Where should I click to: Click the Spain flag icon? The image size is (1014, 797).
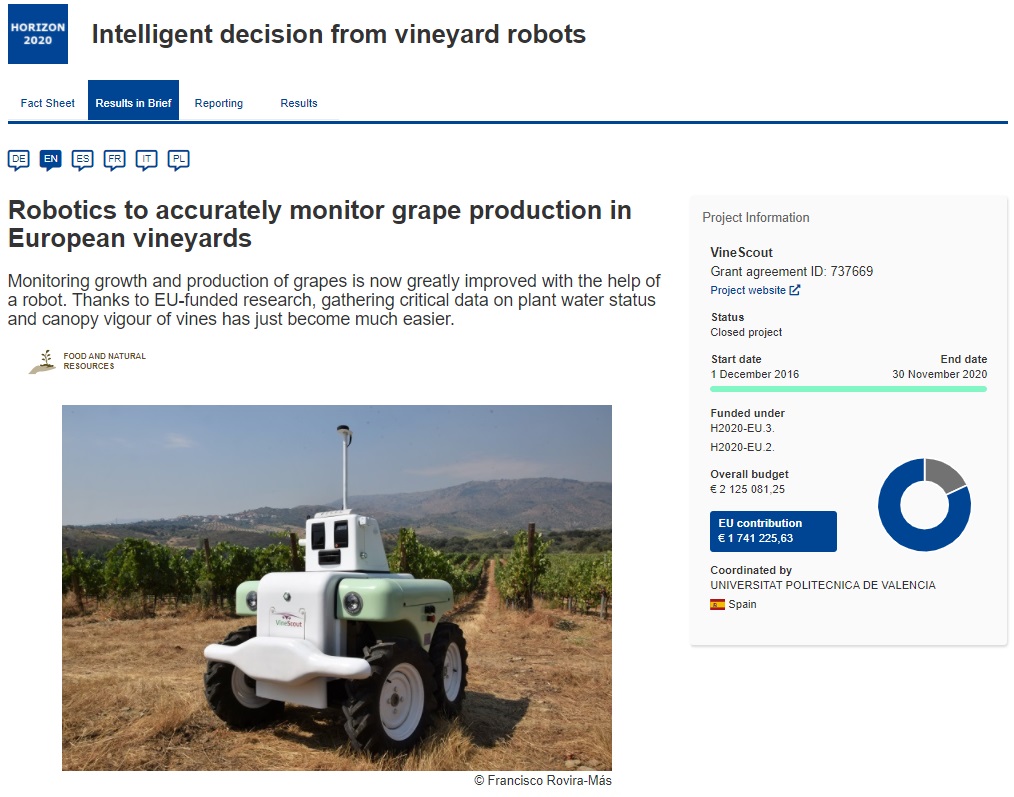(717, 604)
